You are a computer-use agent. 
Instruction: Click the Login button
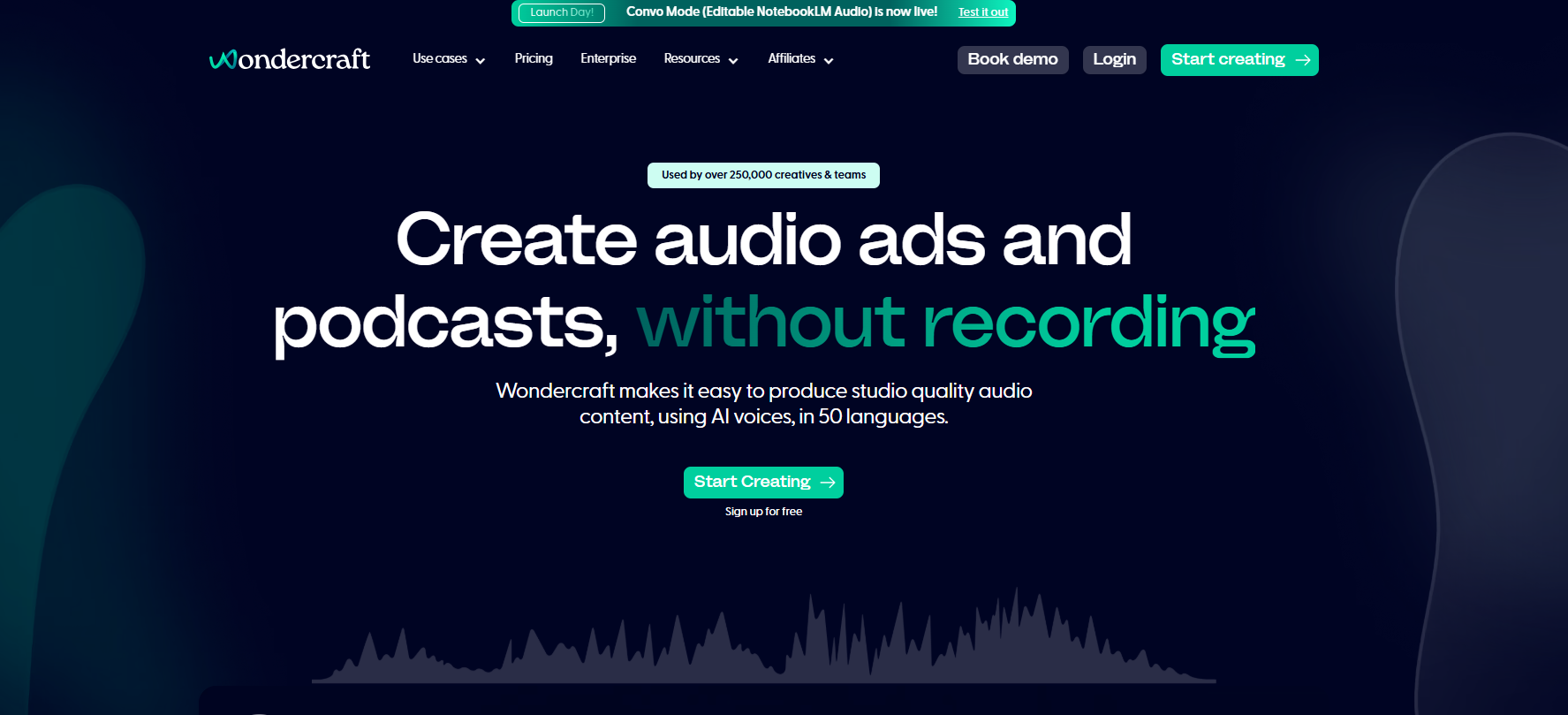click(x=1115, y=60)
